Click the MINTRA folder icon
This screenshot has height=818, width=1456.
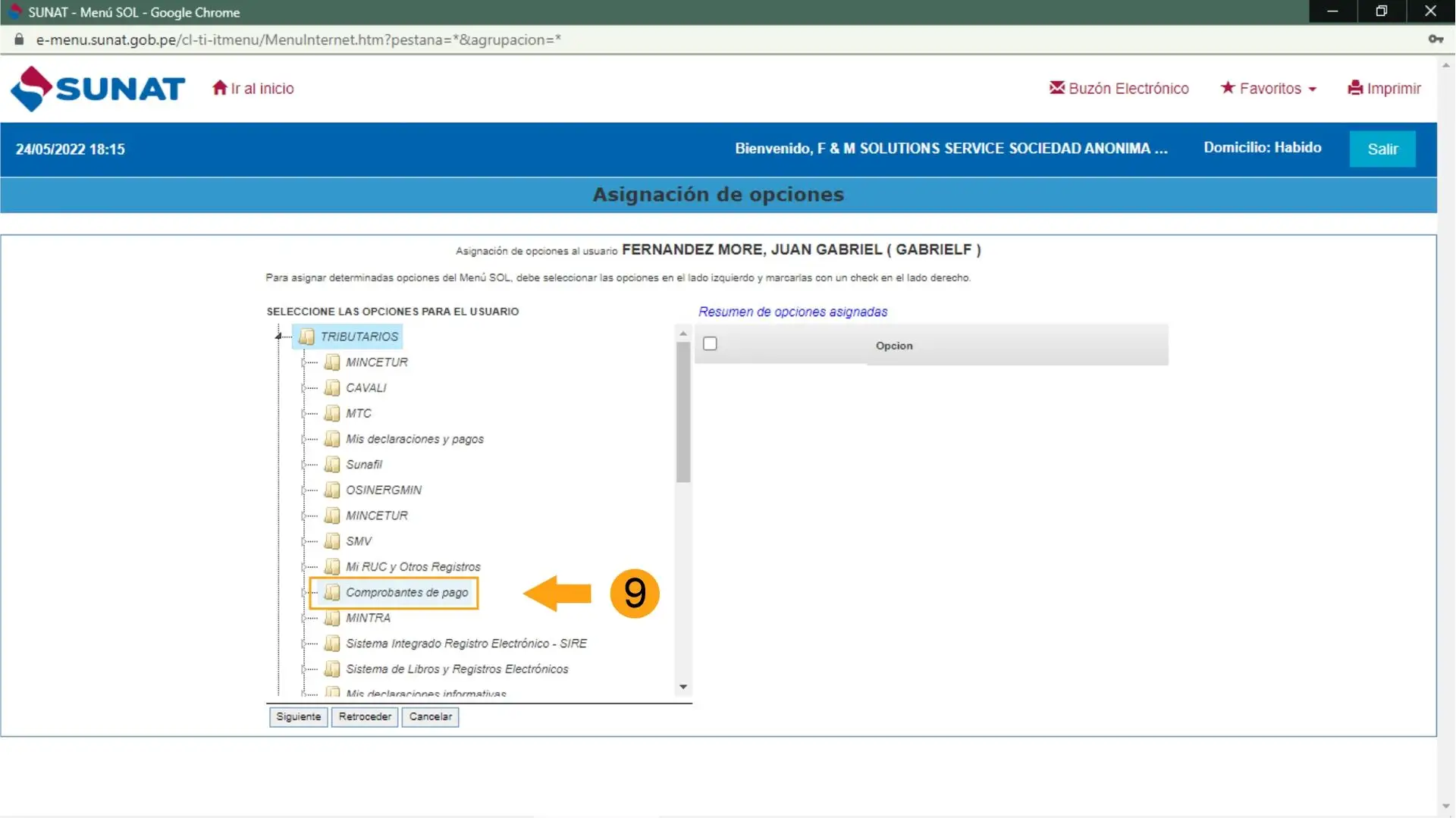click(x=332, y=618)
